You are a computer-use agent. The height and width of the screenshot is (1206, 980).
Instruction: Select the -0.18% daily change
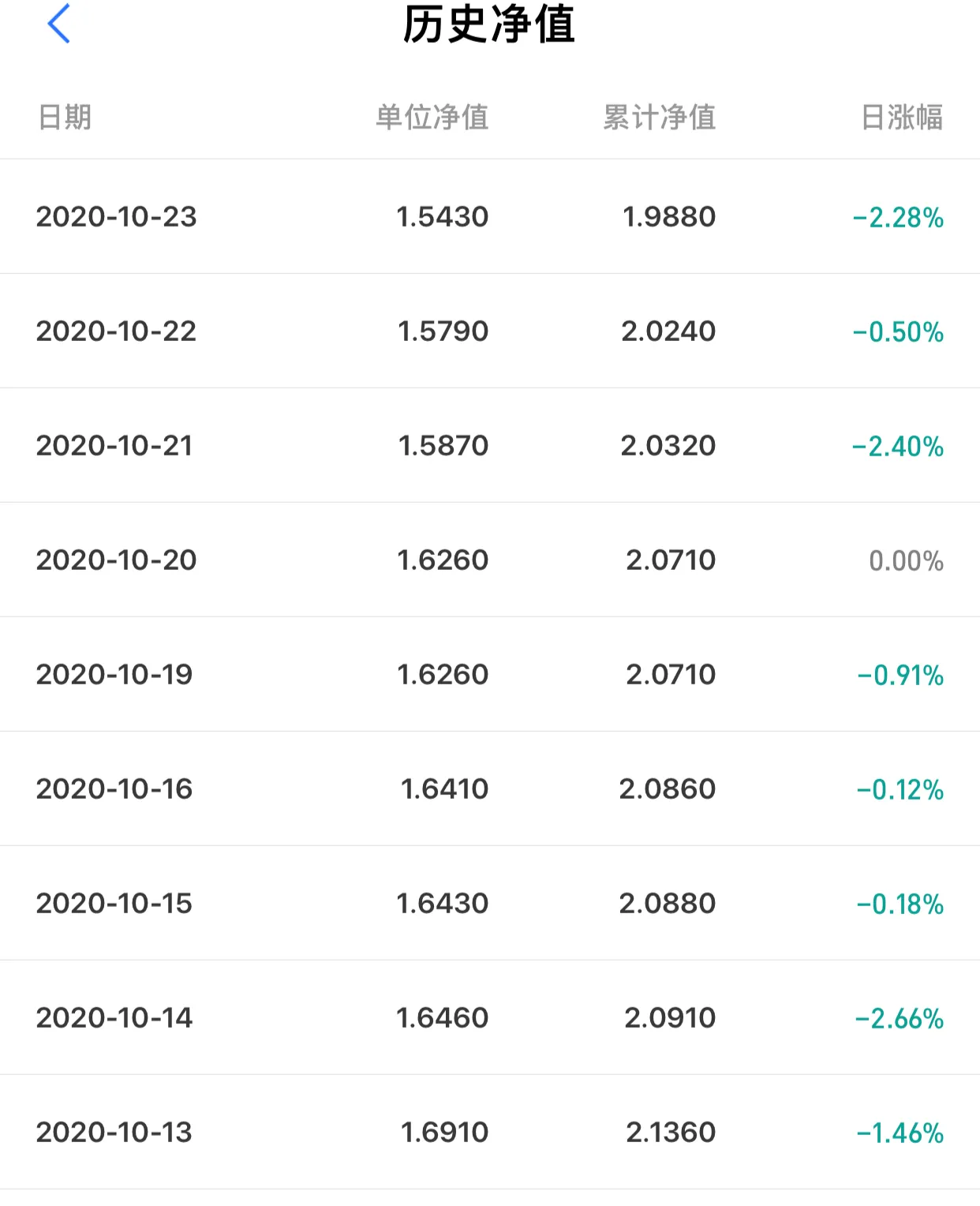tap(900, 904)
